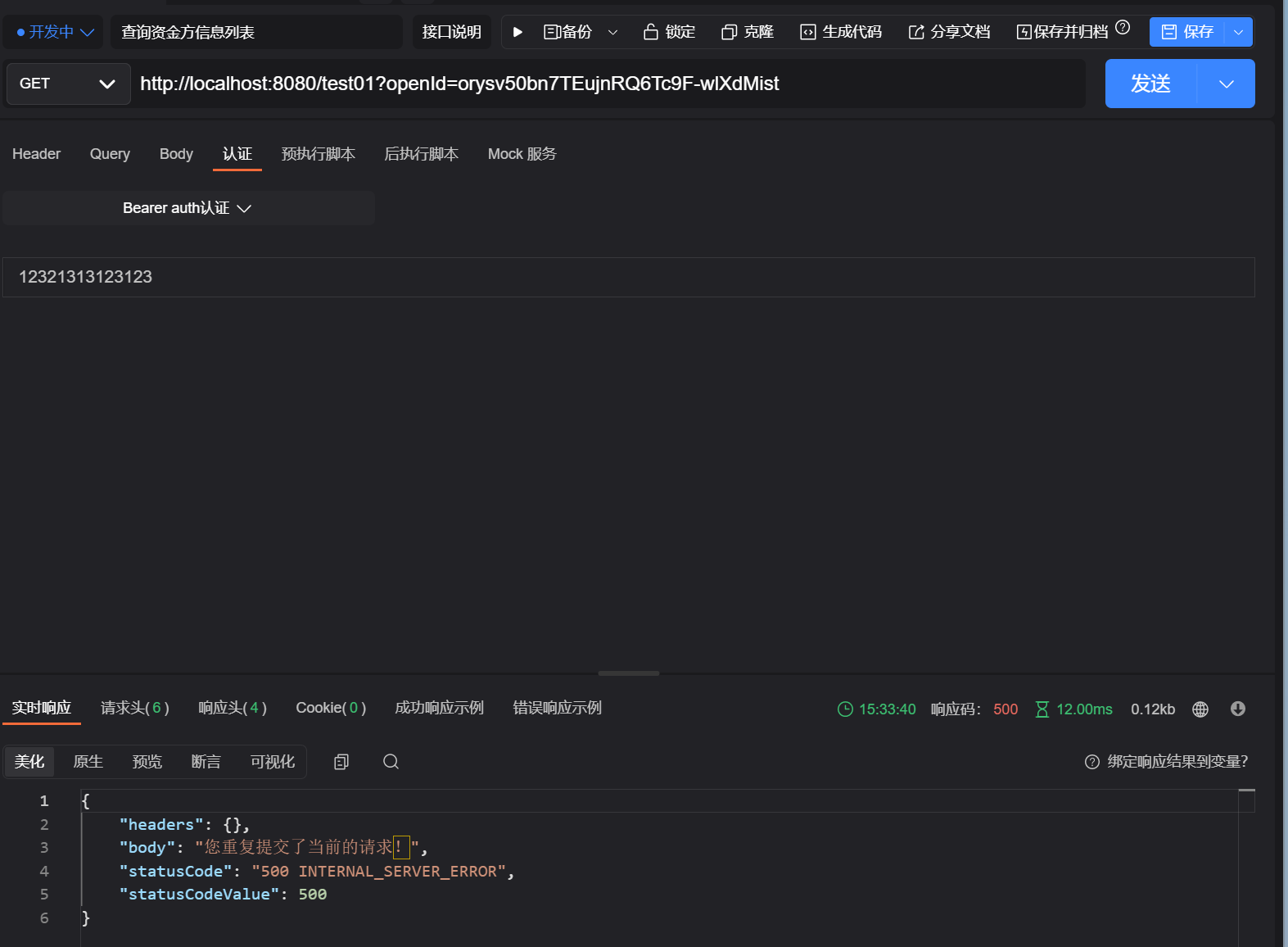Open the 请求头(6) tab
Viewport: 1288px width, 947px height.
(135, 708)
